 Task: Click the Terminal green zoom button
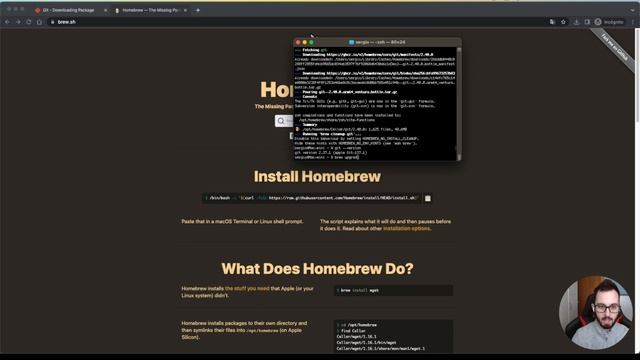(x=311, y=42)
